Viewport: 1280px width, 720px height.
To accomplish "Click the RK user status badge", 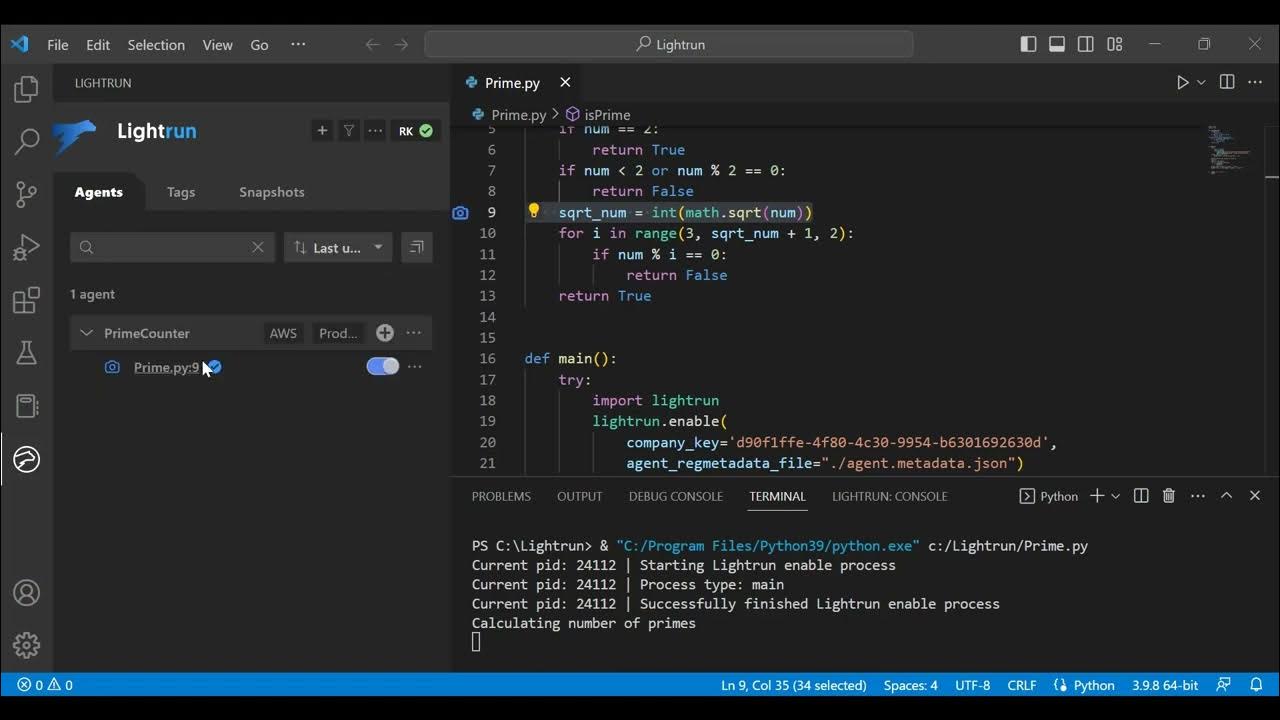I will (415, 131).
